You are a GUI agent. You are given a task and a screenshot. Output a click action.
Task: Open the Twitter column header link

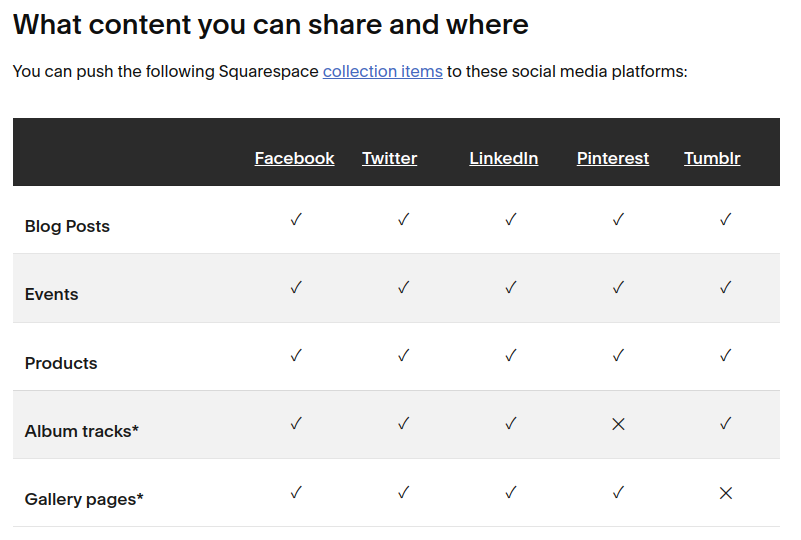[x=389, y=158]
